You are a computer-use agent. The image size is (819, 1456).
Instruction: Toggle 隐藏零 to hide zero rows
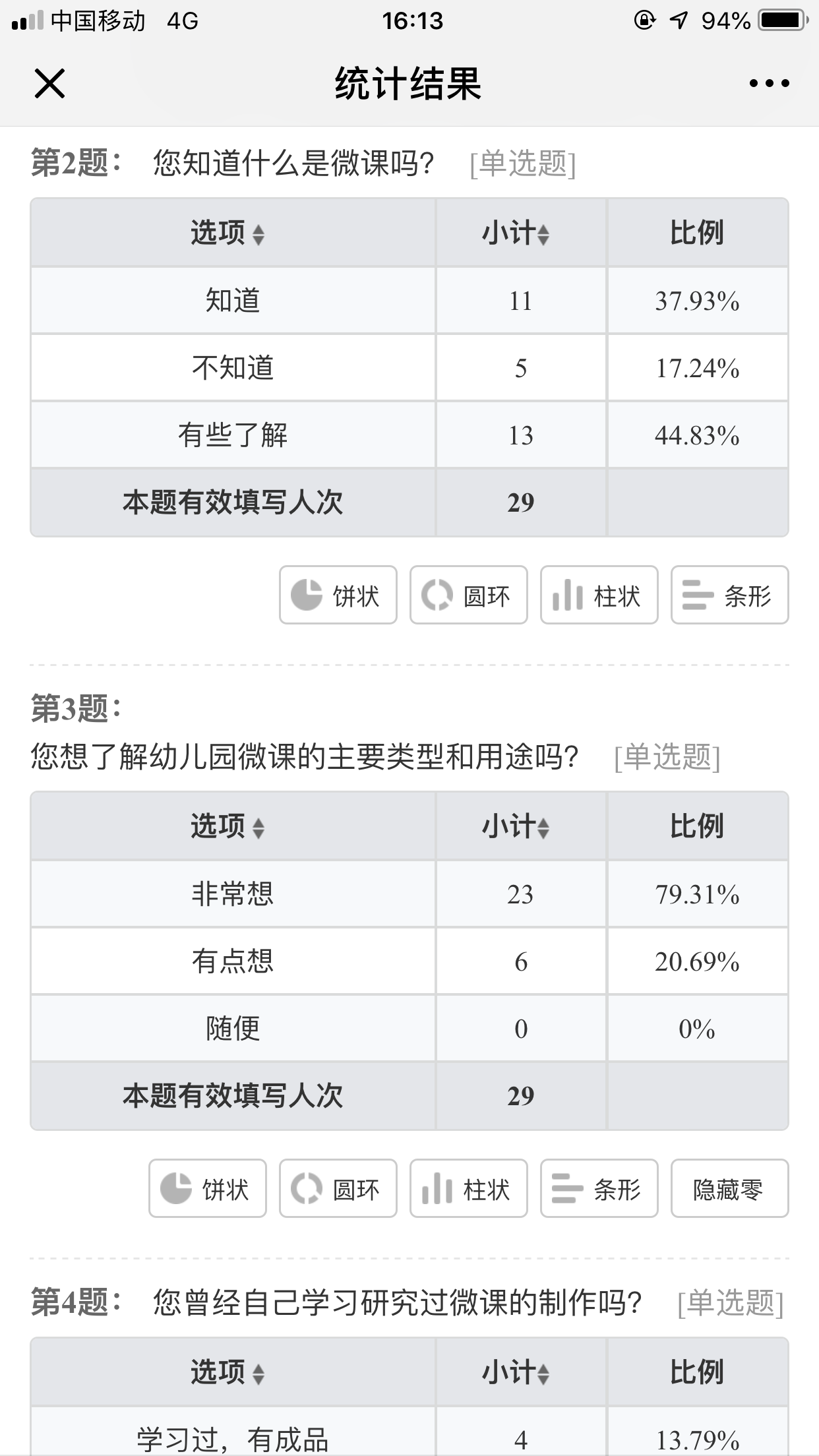[x=729, y=1188]
